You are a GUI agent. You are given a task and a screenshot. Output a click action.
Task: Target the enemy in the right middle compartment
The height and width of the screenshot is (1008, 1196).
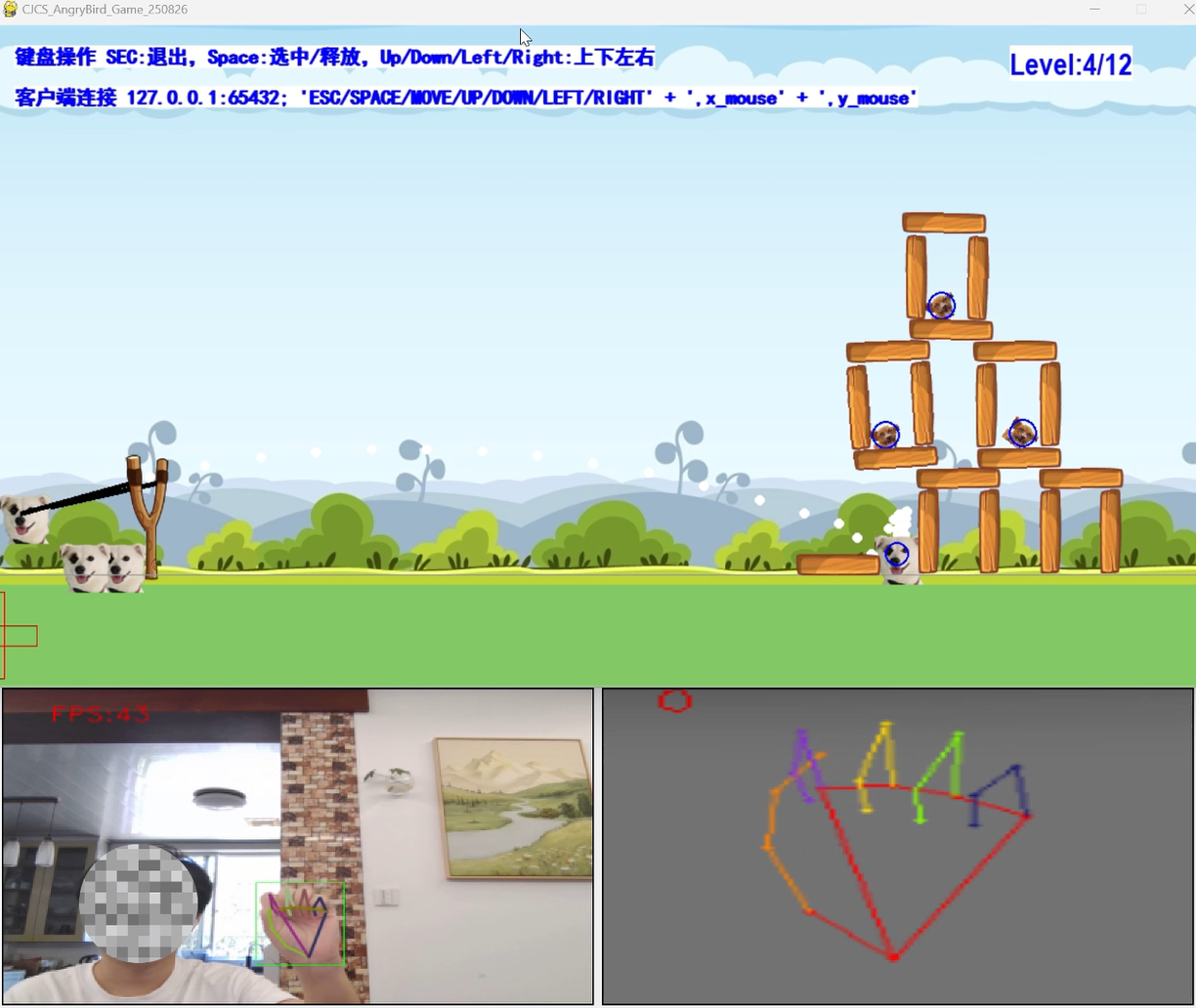pos(1022,432)
